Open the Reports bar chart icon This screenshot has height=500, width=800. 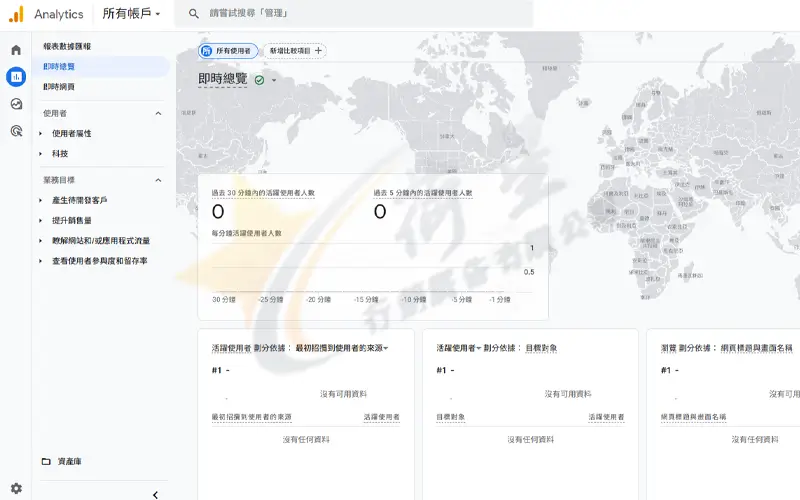16,77
